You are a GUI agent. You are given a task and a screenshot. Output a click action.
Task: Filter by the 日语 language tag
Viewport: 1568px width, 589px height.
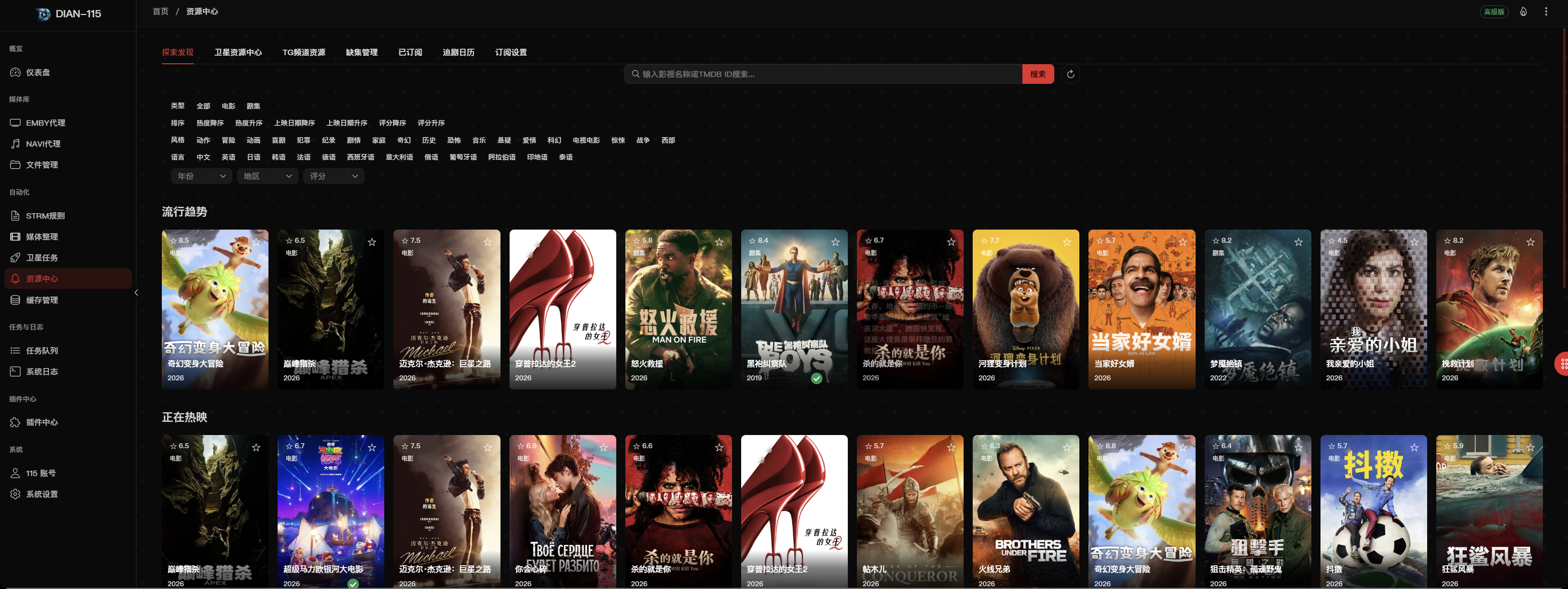point(253,158)
